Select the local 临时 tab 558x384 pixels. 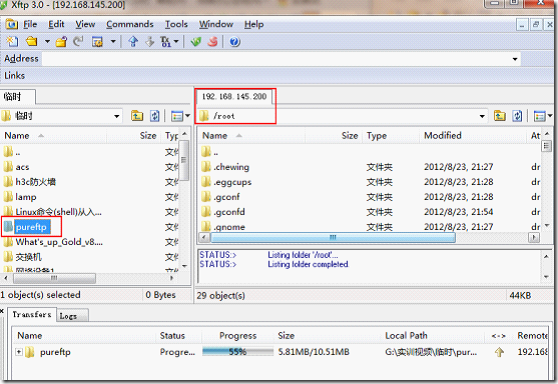(x=17, y=96)
